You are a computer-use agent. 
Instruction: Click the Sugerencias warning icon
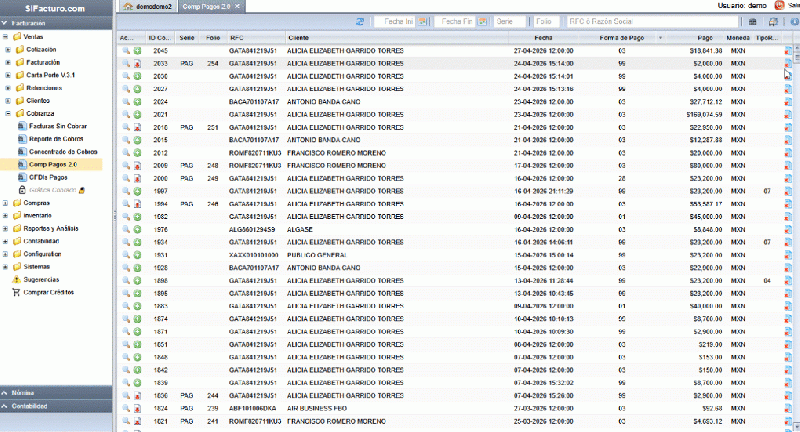[16, 280]
